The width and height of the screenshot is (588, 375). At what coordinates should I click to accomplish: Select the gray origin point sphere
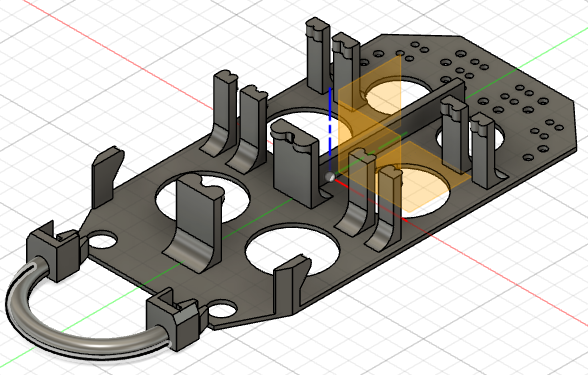coord(330,177)
